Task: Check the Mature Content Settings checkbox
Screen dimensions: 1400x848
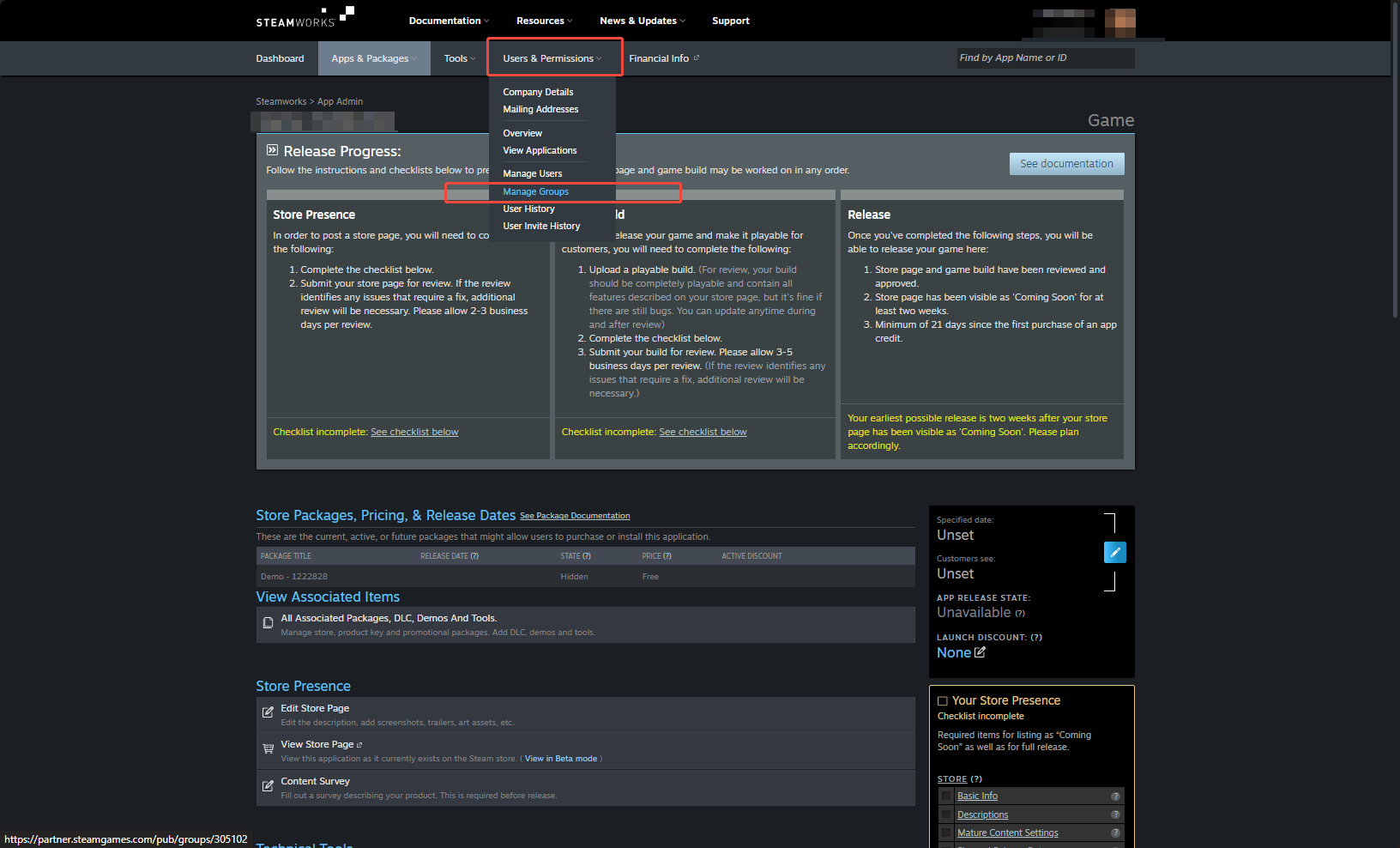Action: click(x=946, y=832)
